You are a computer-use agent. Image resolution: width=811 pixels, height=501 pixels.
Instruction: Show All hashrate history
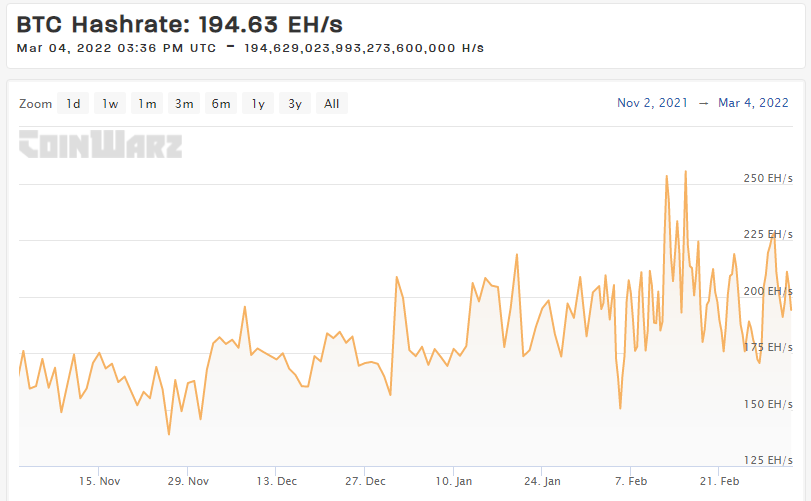[x=332, y=103]
